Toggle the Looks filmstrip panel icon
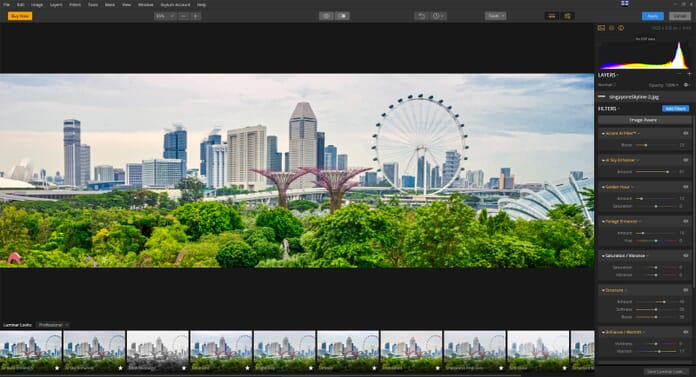696x377 pixels. (x=552, y=16)
